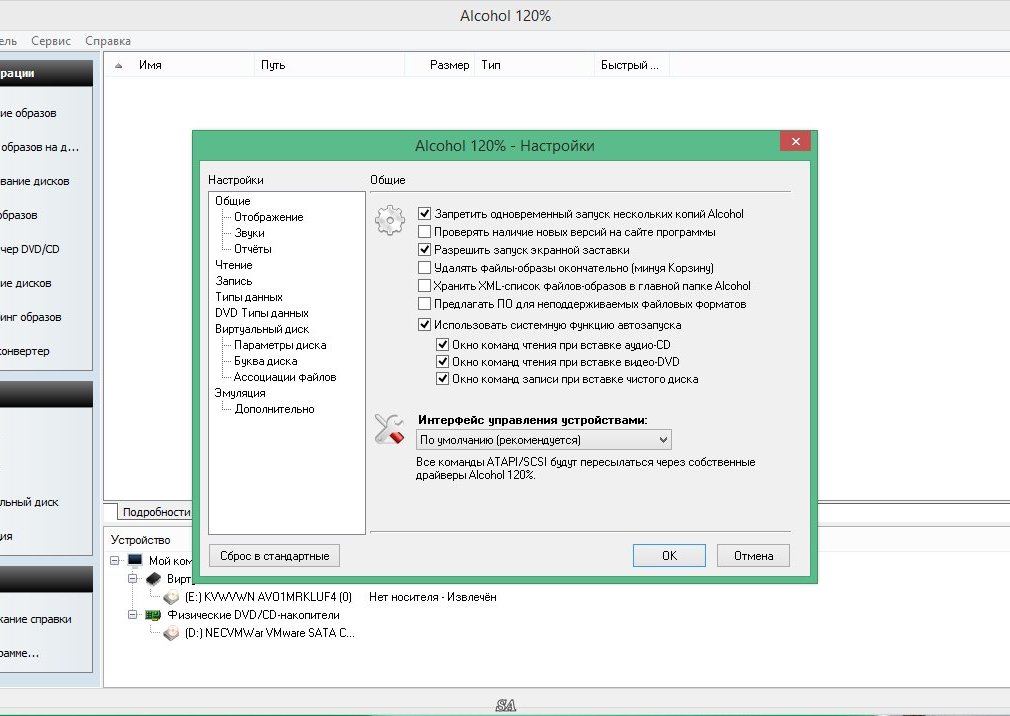Open the Сервис menu
Viewport: 1010px width, 716px height.
pyautogui.click(x=51, y=41)
